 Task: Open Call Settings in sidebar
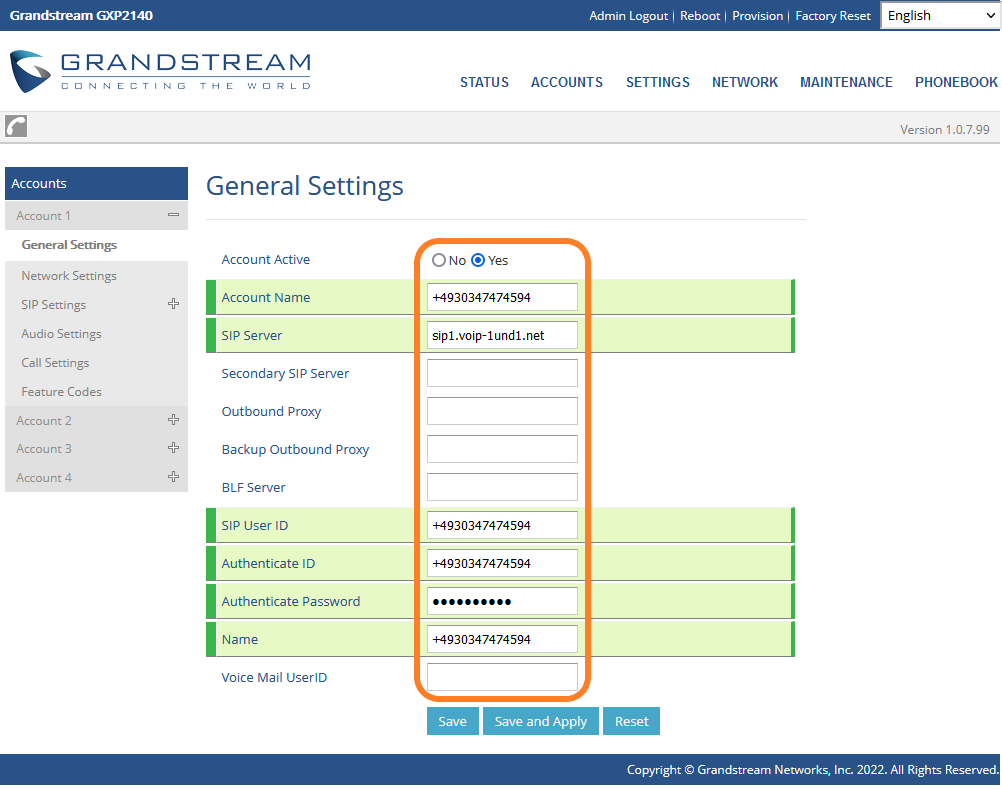click(x=55, y=362)
